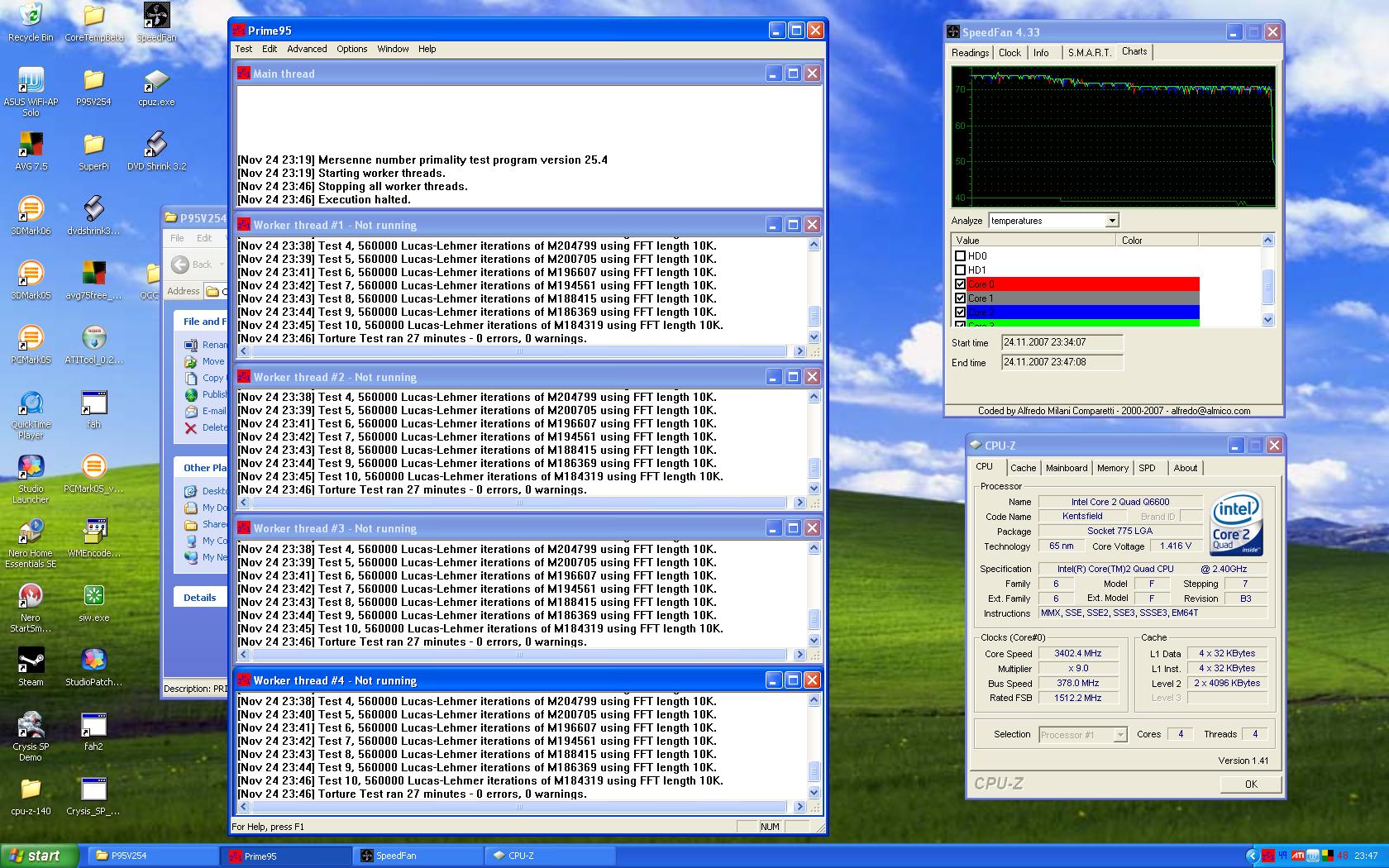Open the SuperPi desktop folder
1389x868 pixels.
(93, 151)
